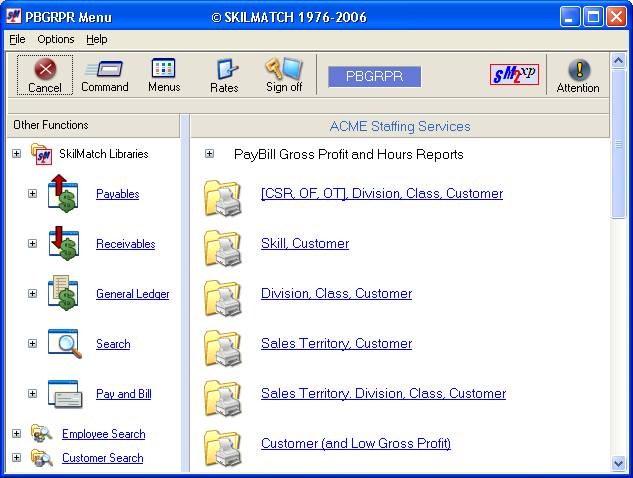Click the vertical scrollbar thumb
633x478 pixels.
[x=618, y=144]
